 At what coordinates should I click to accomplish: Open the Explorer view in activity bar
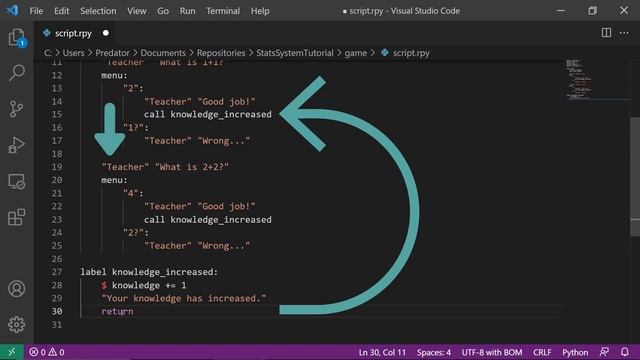coord(16,38)
